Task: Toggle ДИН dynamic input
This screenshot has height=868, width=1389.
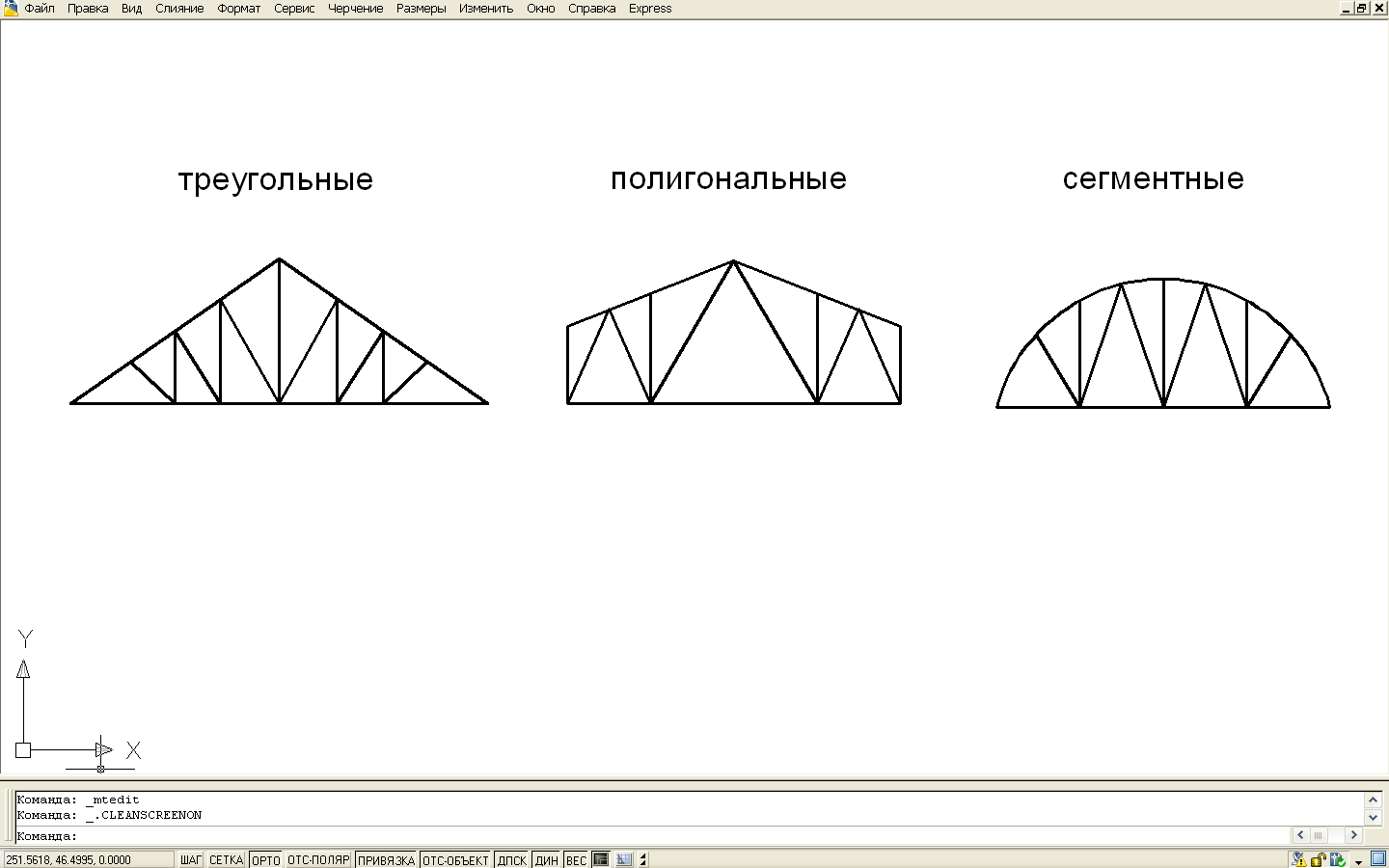Action: click(547, 860)
